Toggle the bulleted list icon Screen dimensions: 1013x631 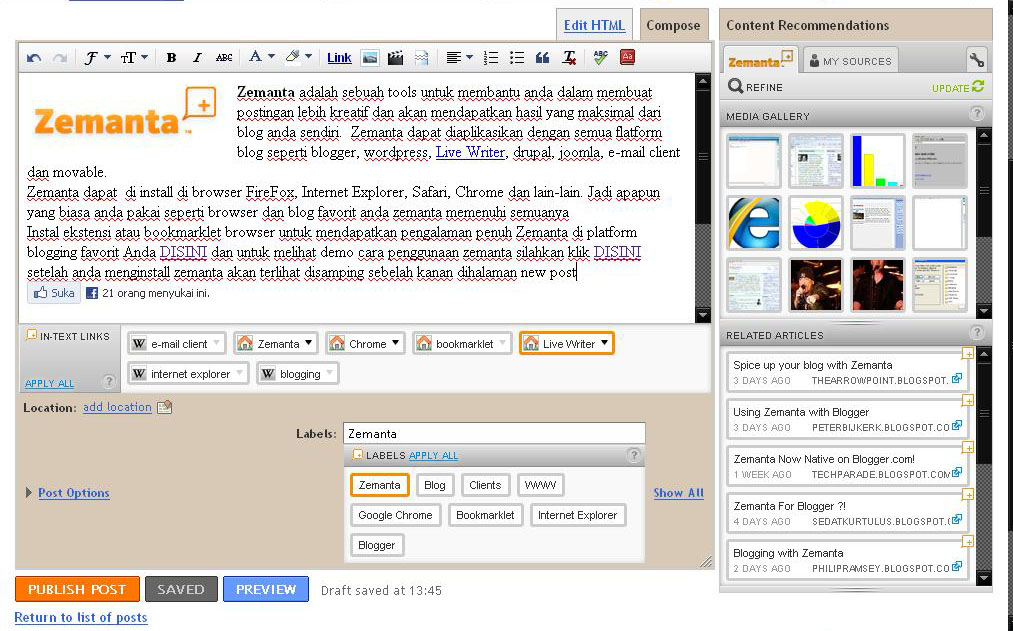[517, 57]
